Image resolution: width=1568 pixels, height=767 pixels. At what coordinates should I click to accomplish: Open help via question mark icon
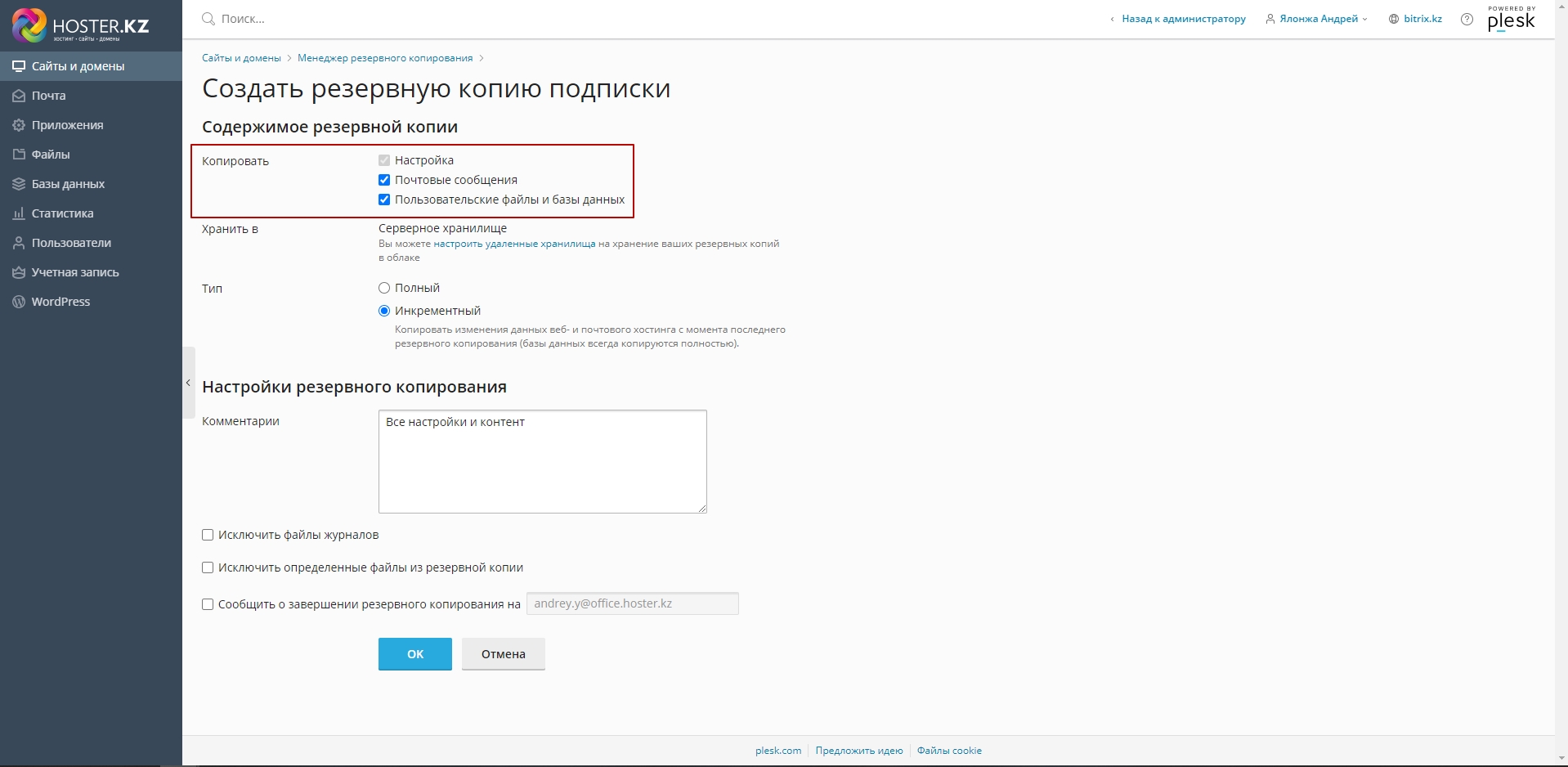click(1467, 20)
